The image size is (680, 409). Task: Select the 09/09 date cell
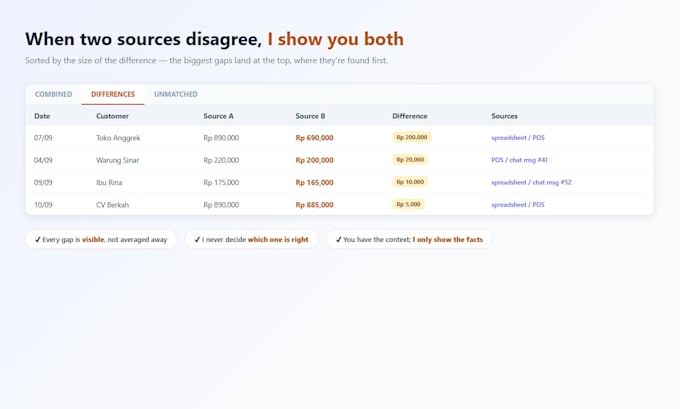click(43, 182)
